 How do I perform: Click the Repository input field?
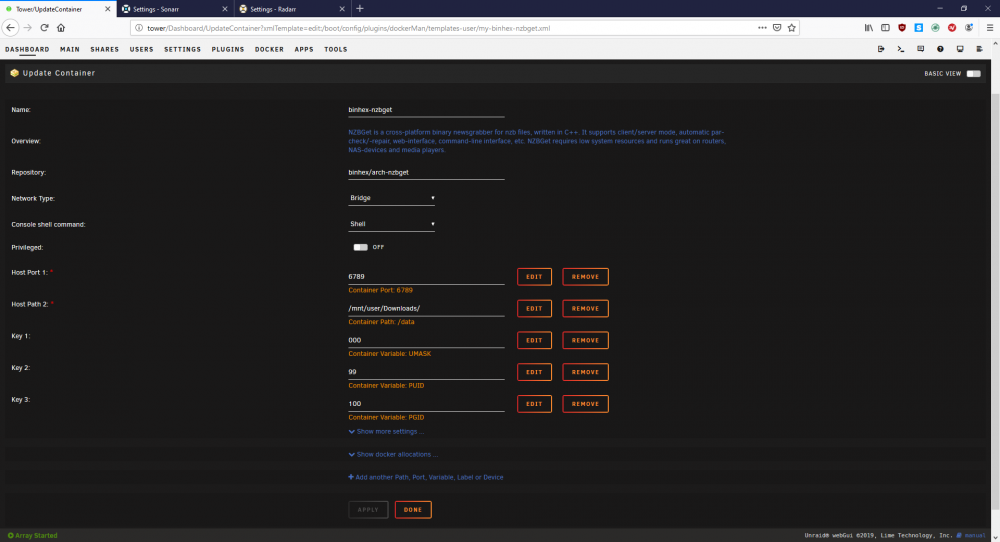426,173
